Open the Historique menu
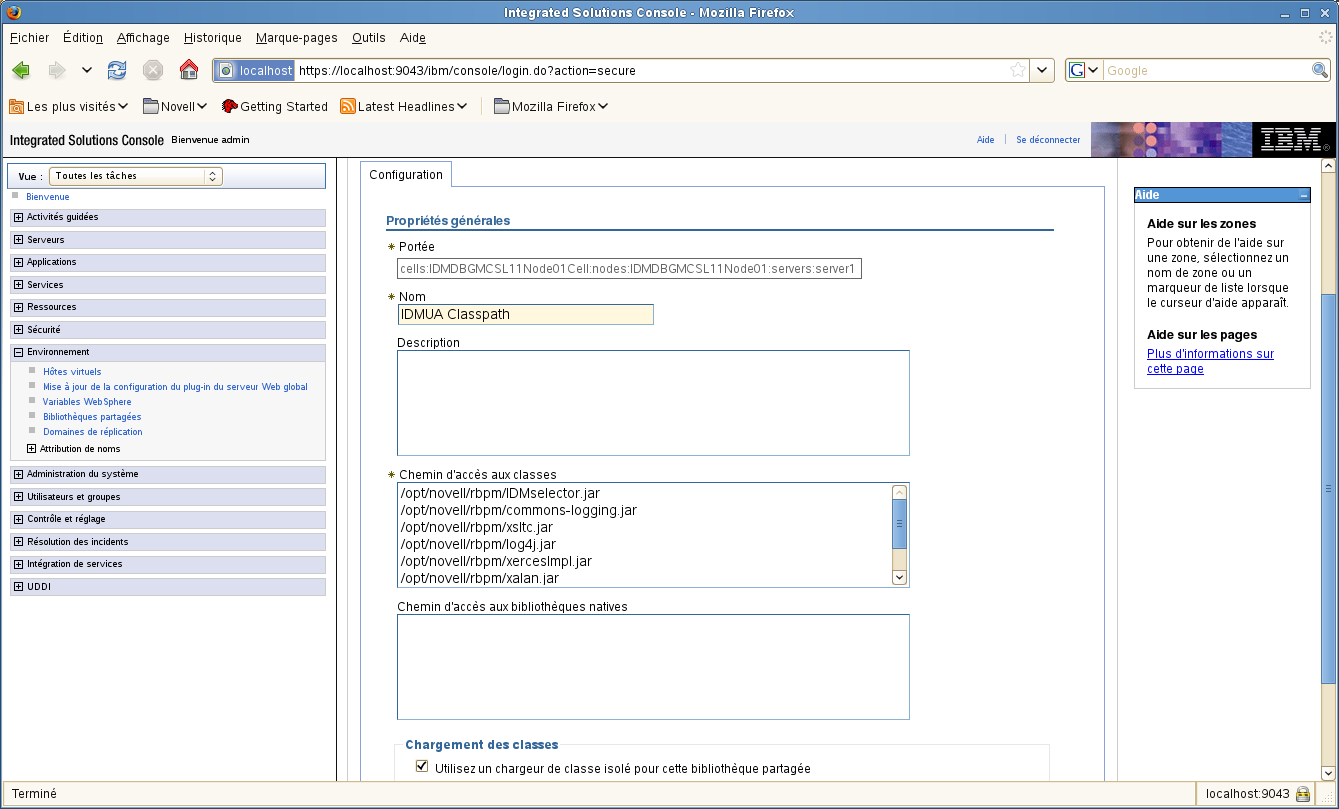Image resolution: width=1339 pixels, height=809 pixels. click(x=213, y=38)
